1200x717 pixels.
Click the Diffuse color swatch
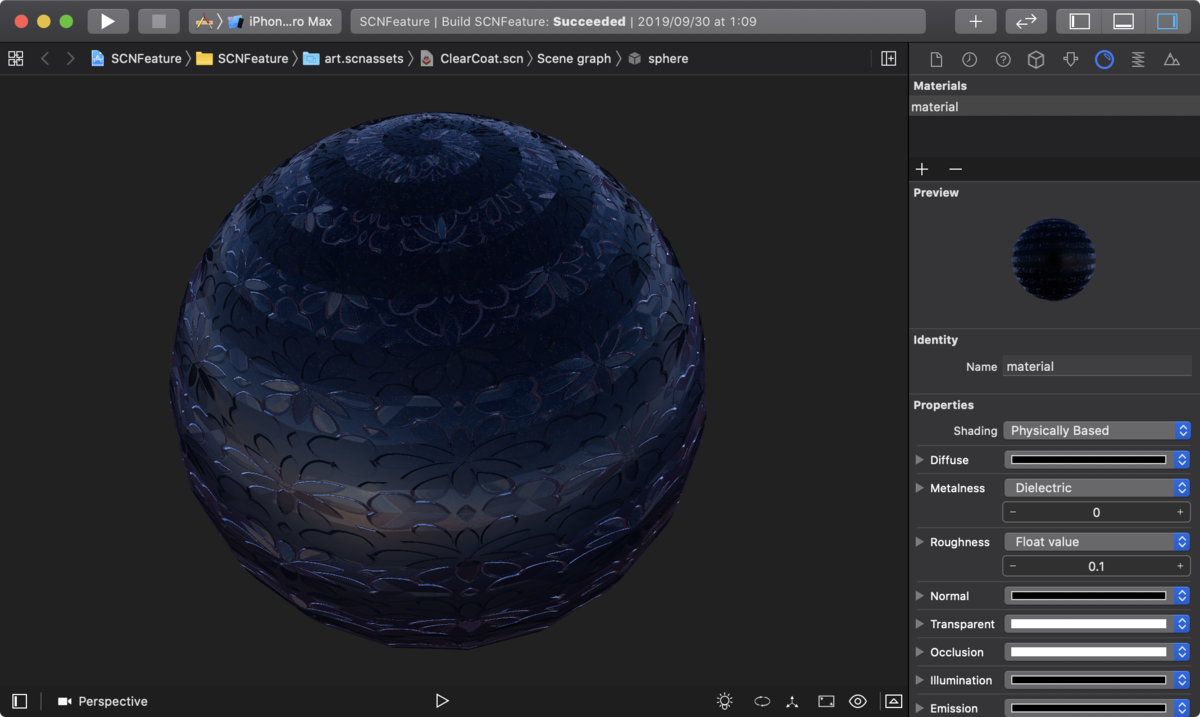(1088, 460)
